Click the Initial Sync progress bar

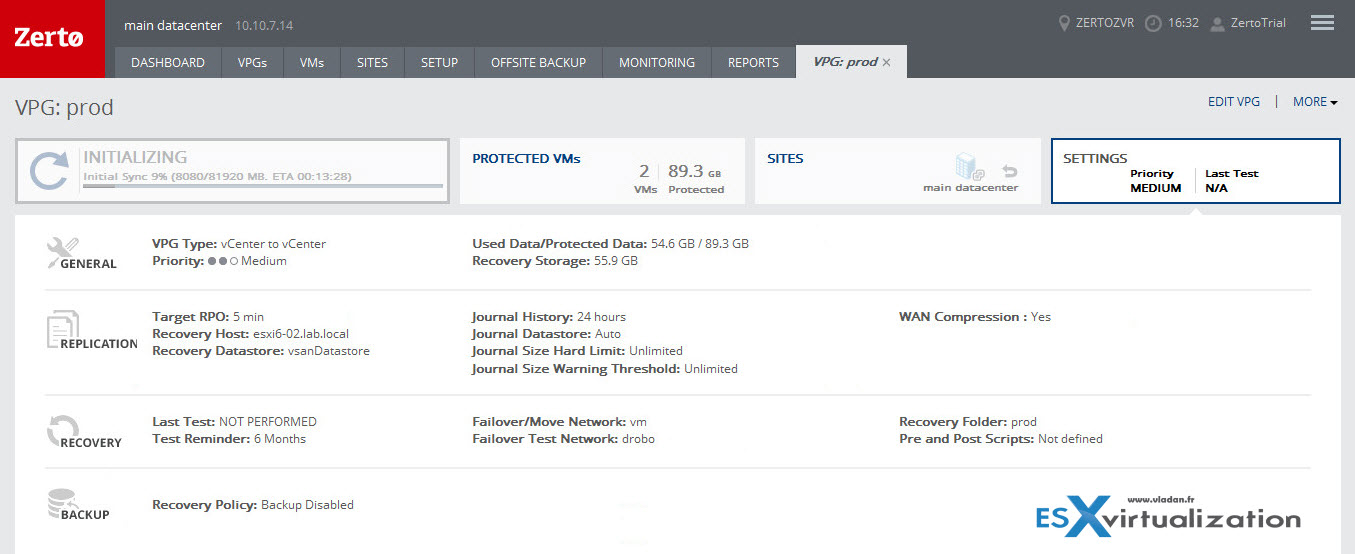click(x=262, y=186)
